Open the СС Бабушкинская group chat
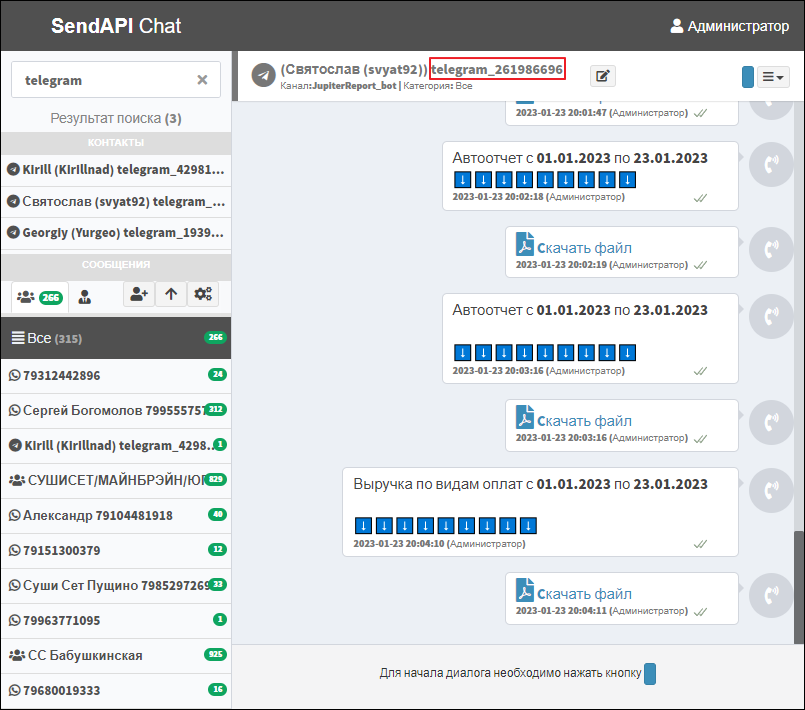The width and height of the screenshot is (805, 710). (115, 656)
